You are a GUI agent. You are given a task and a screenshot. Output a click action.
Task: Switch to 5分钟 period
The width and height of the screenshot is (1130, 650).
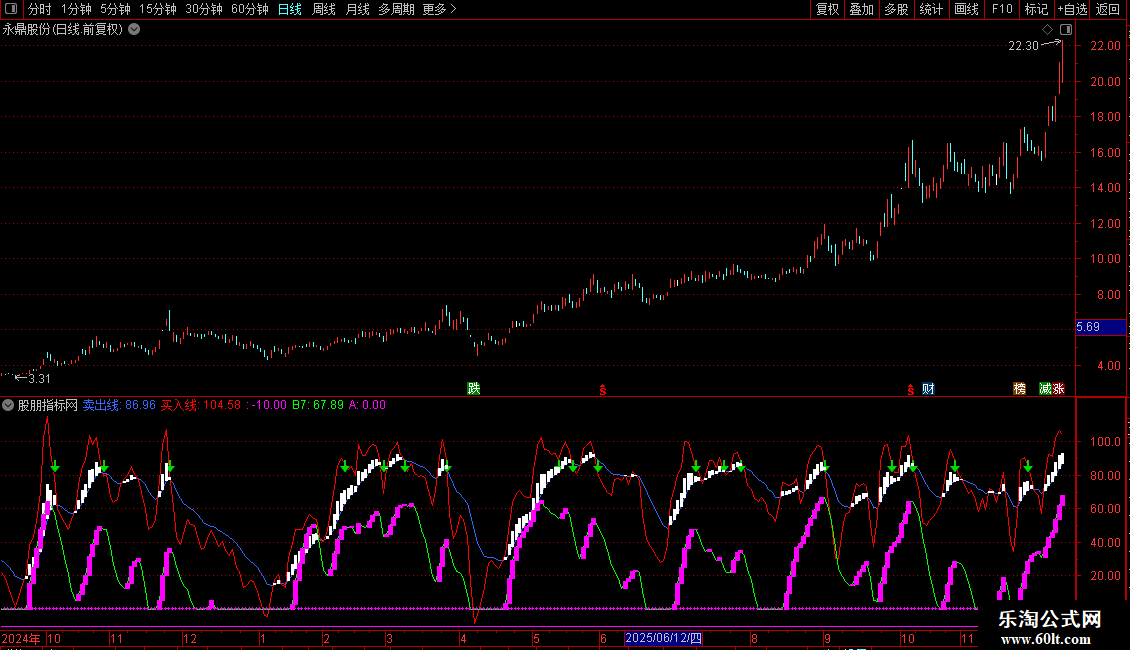coord(115,9)
